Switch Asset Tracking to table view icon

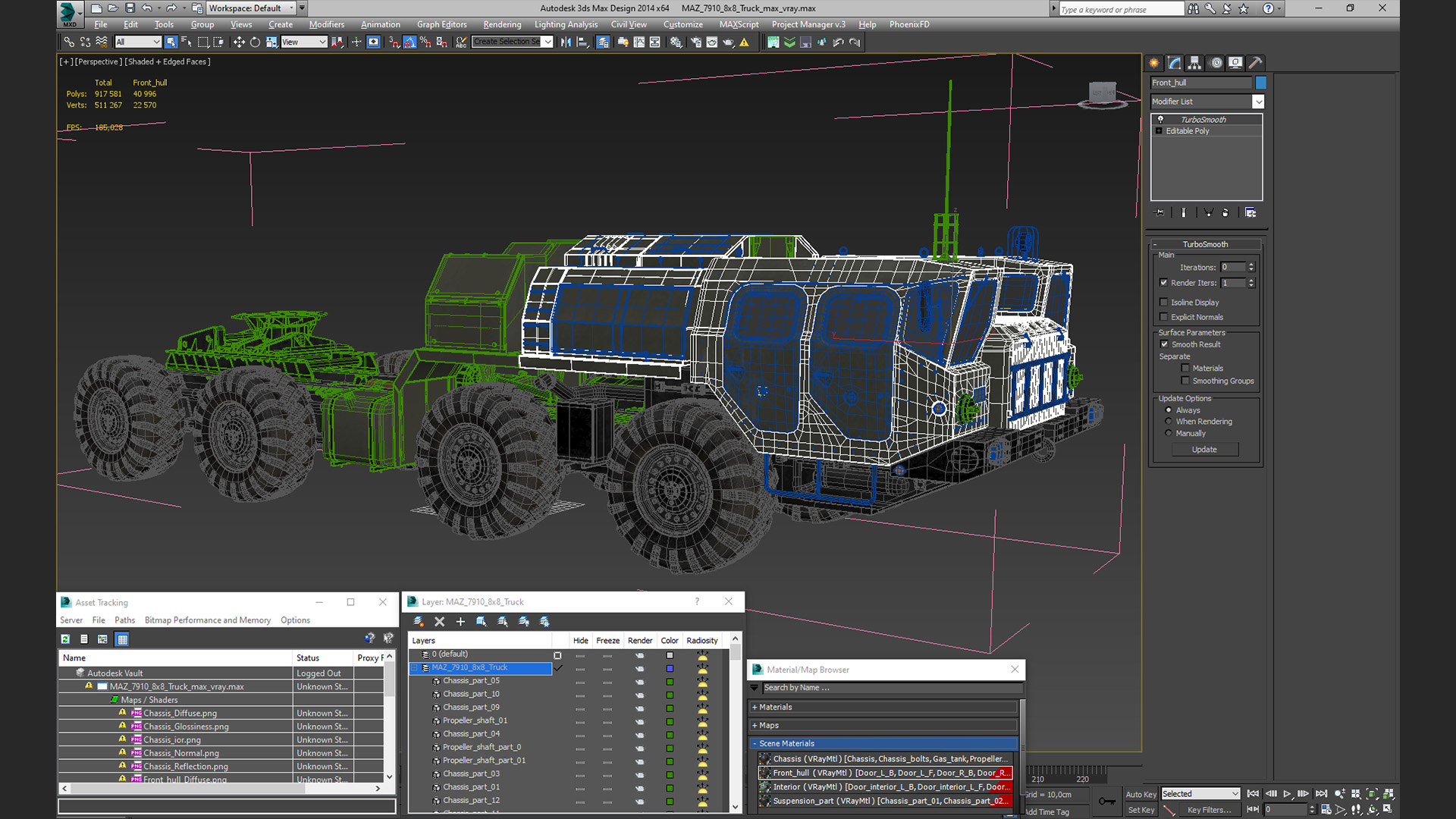point(122,639)
